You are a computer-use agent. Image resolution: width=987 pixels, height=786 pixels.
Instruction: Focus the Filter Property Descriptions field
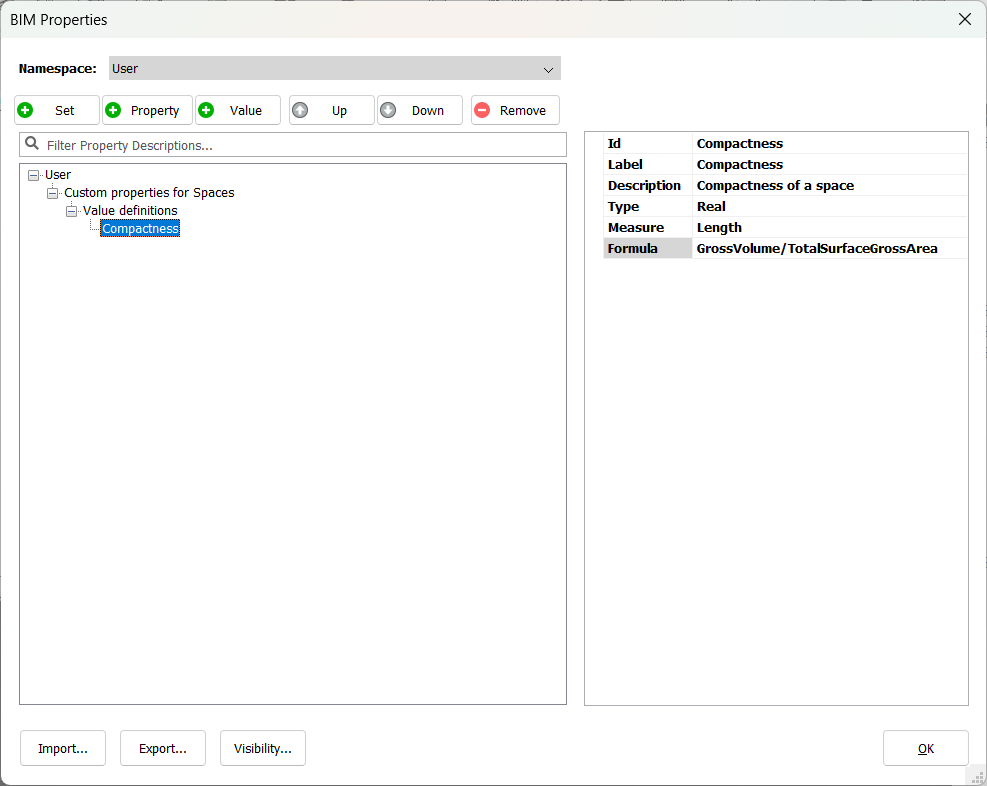(300, 145)
